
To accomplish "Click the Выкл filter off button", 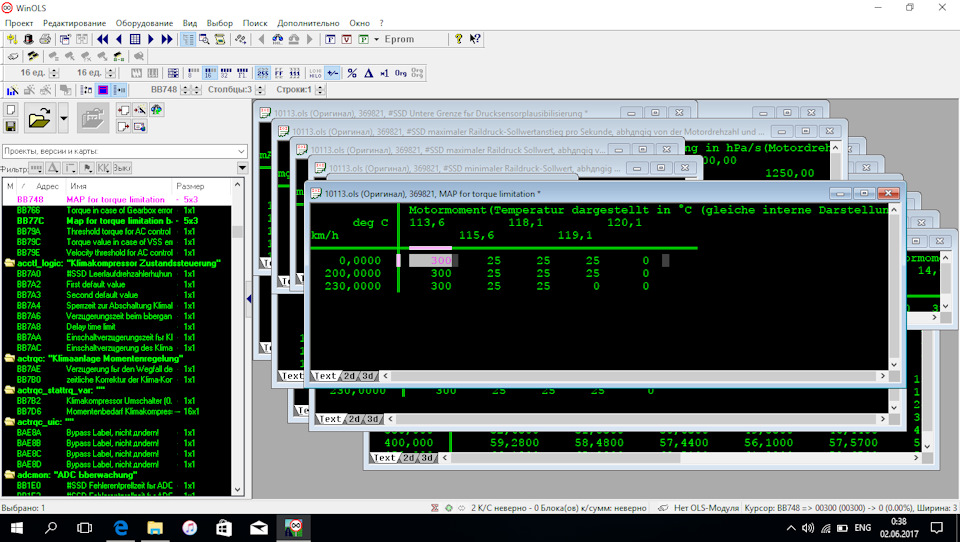I will 122,168.
